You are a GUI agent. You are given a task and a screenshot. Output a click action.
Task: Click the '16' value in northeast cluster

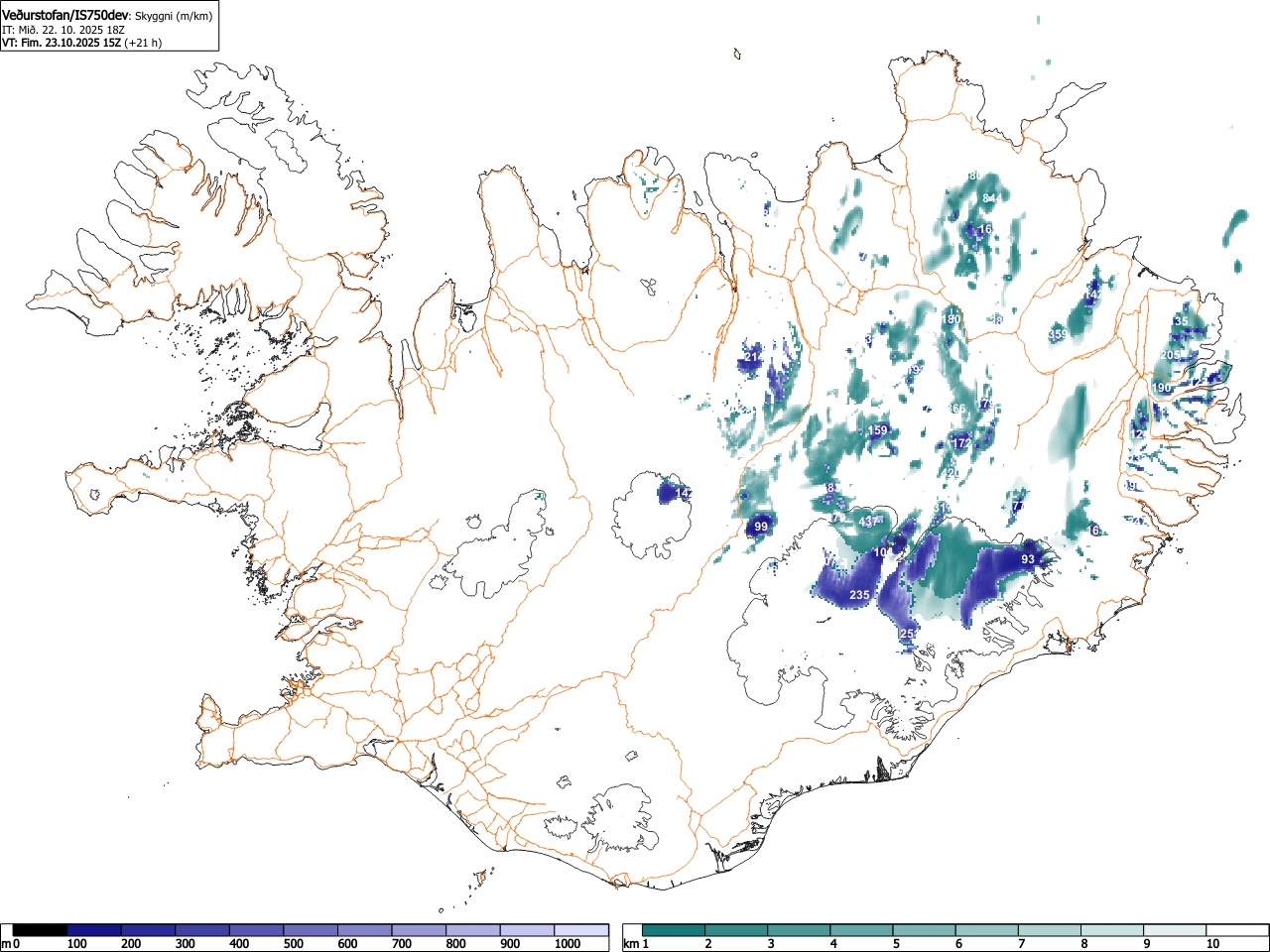(985, 229)
